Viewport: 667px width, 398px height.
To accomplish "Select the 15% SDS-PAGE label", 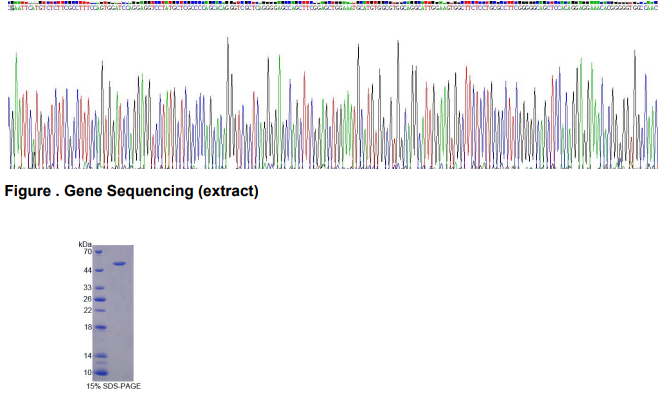I will [x=114, y=386].
